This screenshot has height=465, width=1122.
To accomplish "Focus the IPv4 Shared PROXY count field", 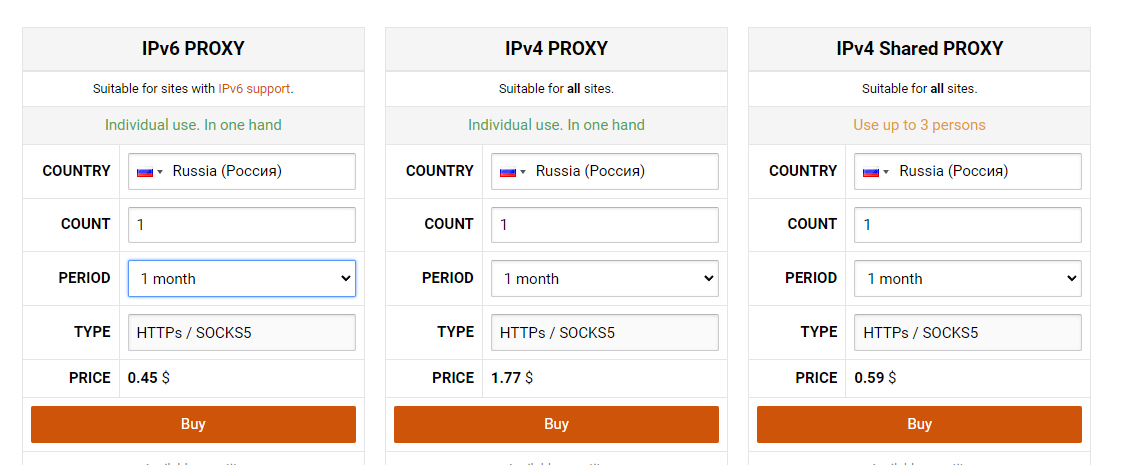I will point(967,225).
